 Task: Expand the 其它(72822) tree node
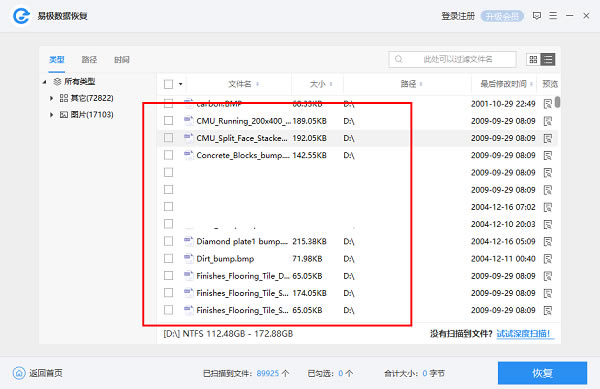pyautogui.click(x=51, y=98)
